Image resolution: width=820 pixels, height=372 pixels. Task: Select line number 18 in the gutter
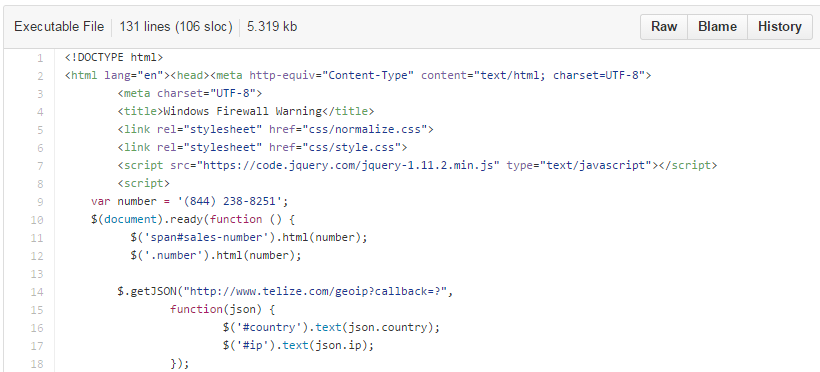37,364
